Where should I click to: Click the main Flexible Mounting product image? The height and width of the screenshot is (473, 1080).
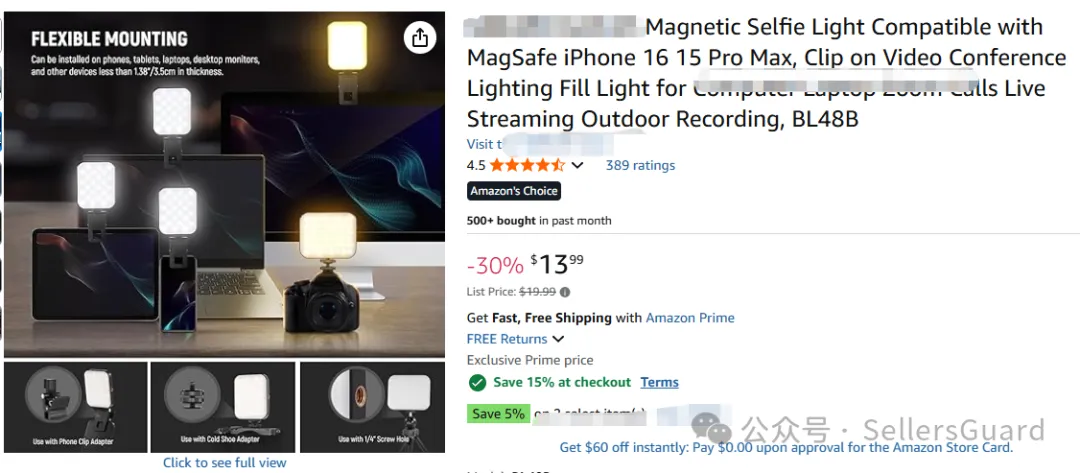coord(224,185)
